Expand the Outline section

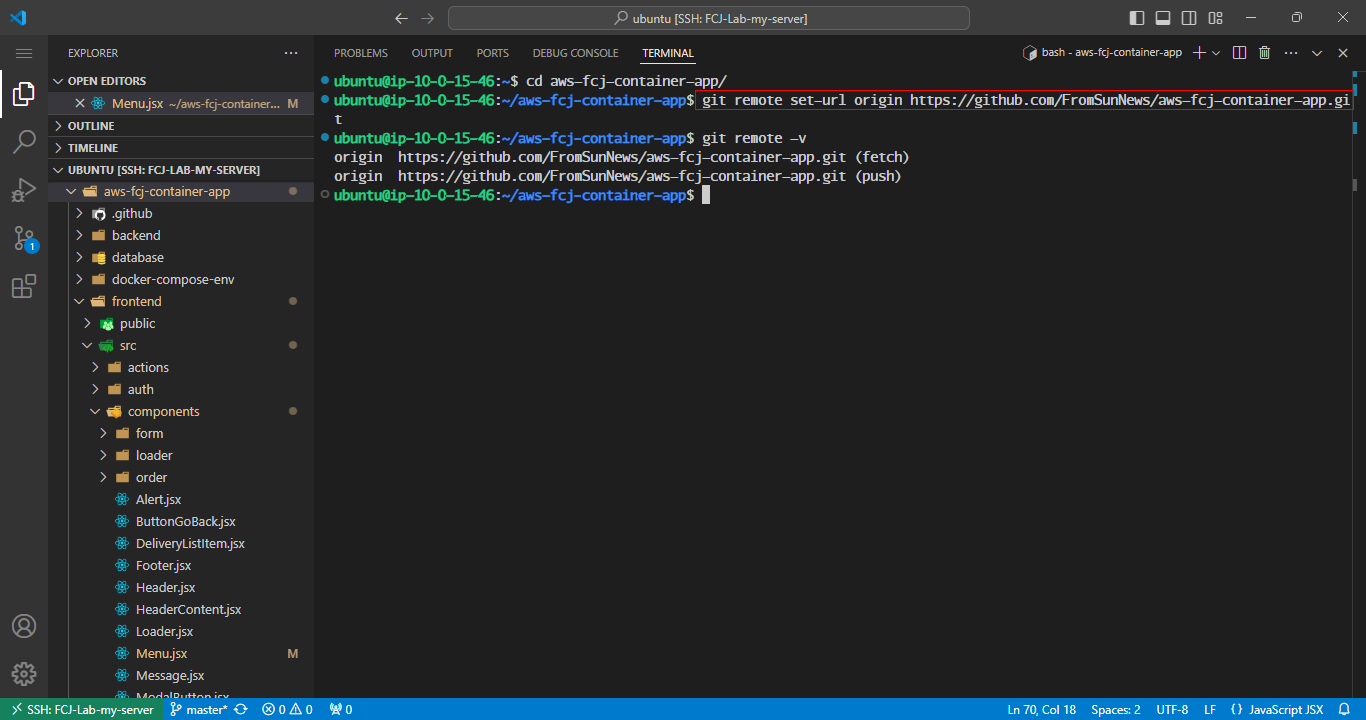181,126
